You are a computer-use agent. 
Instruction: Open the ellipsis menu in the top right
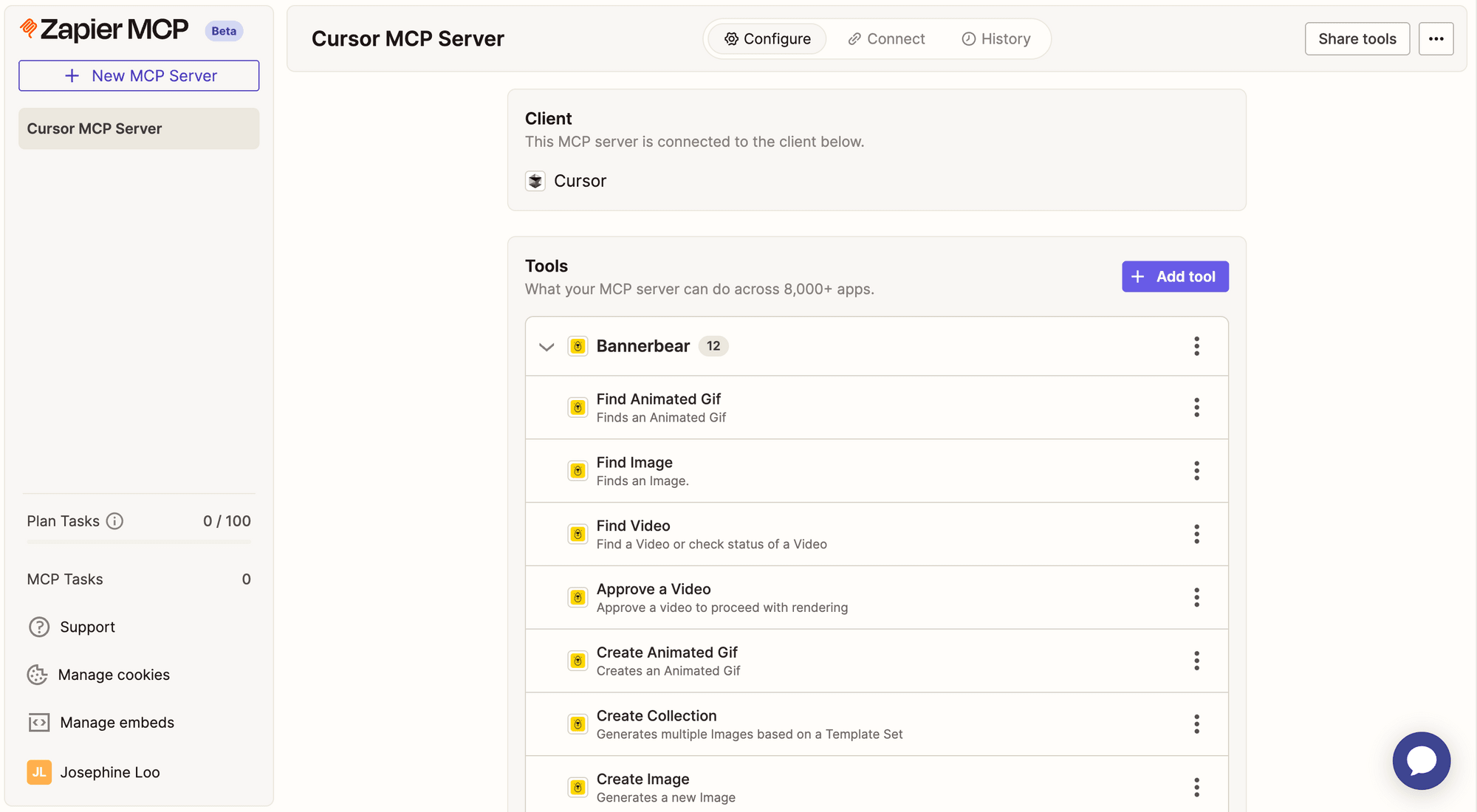click(1436, 38)
